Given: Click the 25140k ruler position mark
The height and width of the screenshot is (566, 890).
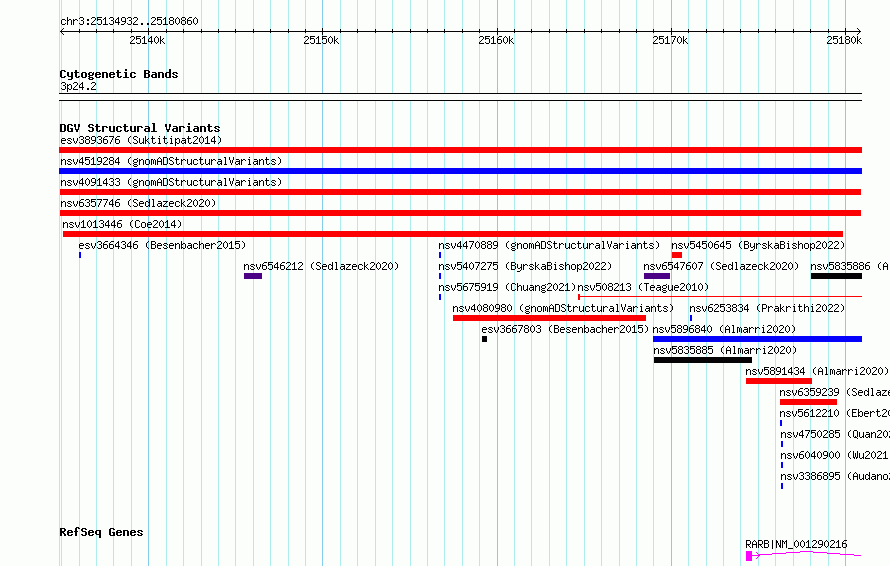Looking at the screenshot, I should tap(147, 40).
